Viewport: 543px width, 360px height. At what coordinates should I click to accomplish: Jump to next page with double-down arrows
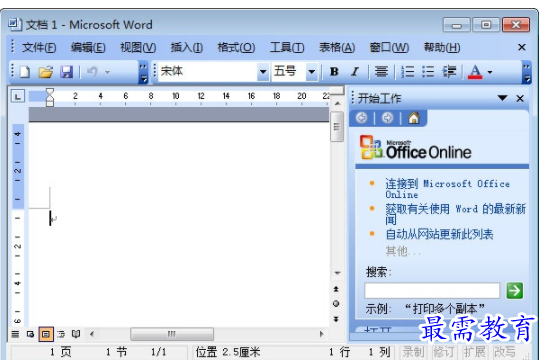point(336,319)
